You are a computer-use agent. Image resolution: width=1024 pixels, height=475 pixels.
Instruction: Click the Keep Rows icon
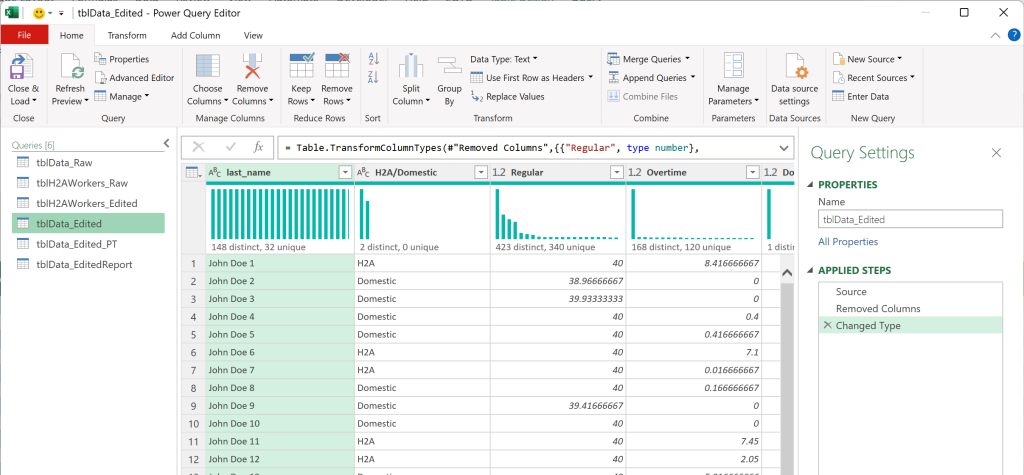coord(301,67)
